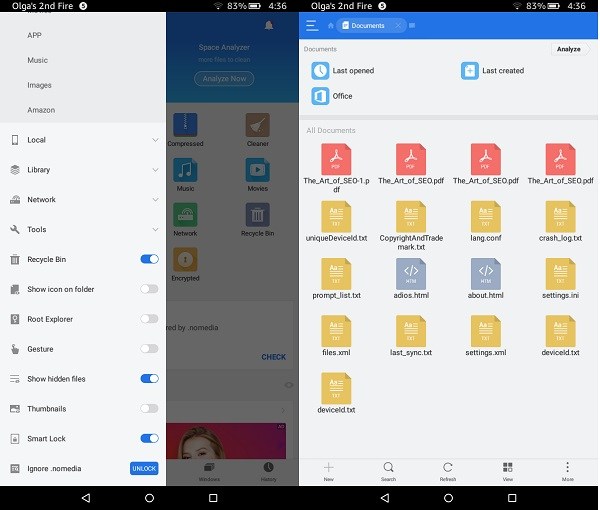600x510 pixels.
Task: Select Music in the sidebar list
Action: pyautogui.click(x=38, y=60)
